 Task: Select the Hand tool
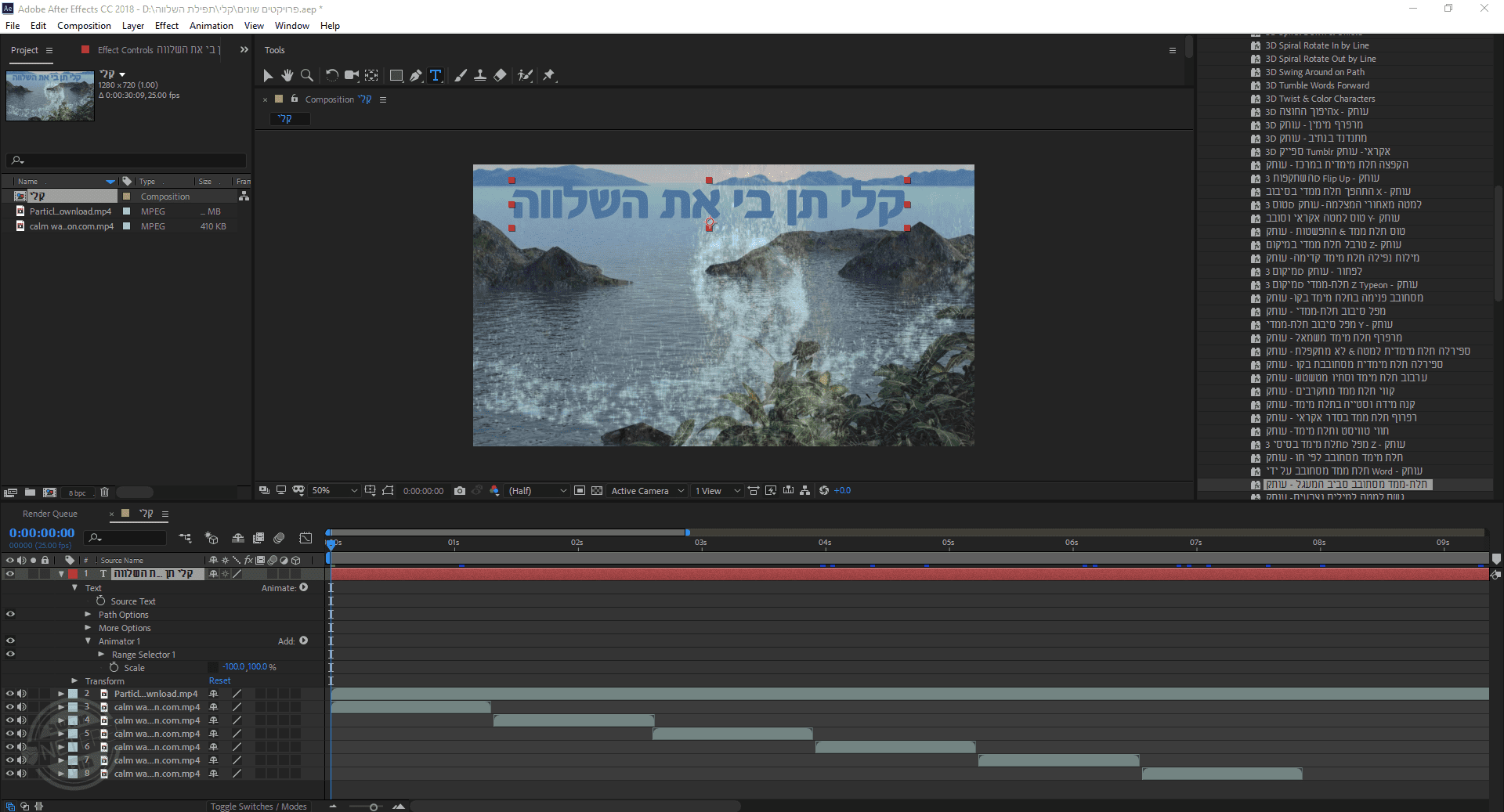[287, 75]
